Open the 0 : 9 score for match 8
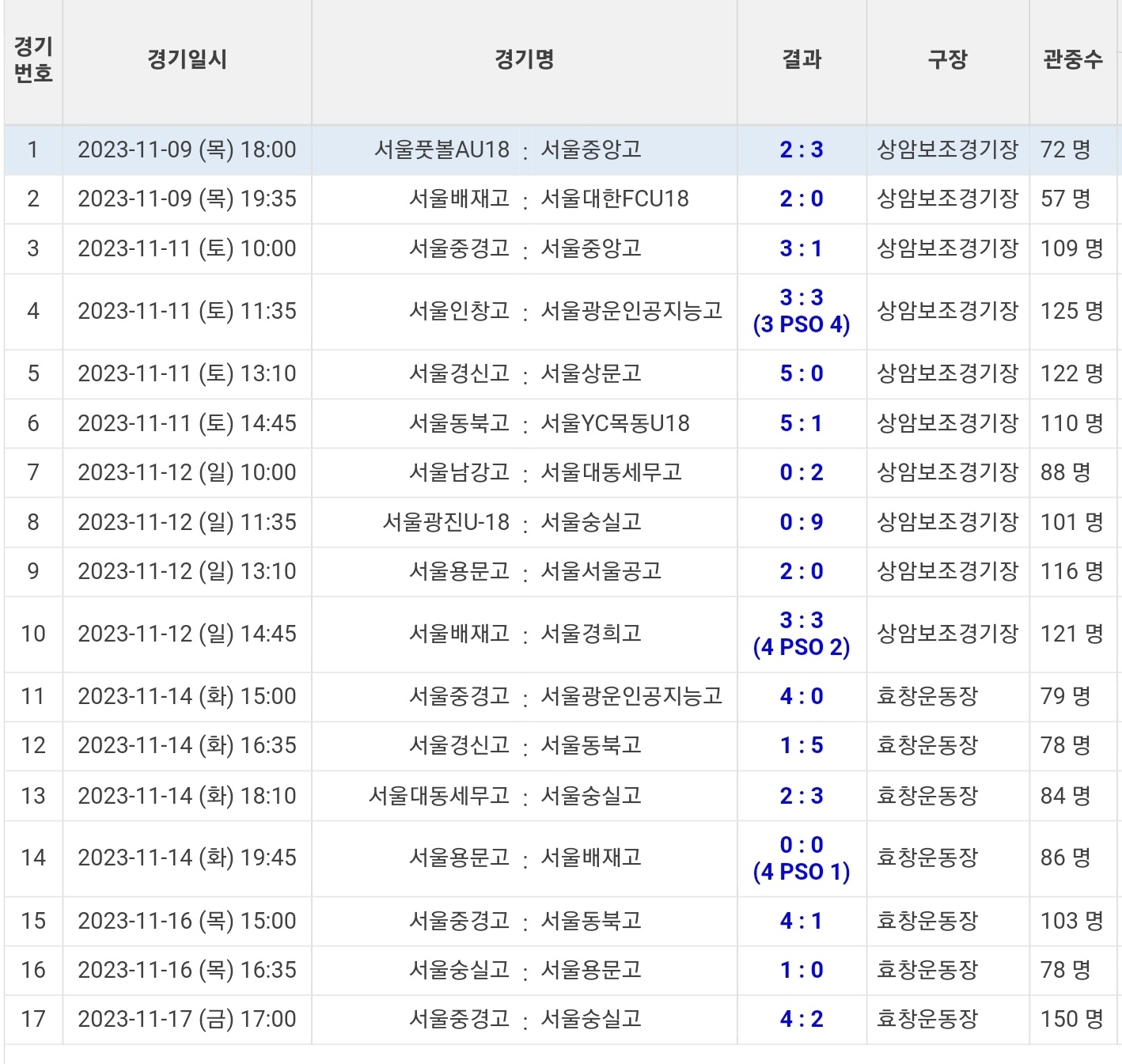 pos(802,522)
